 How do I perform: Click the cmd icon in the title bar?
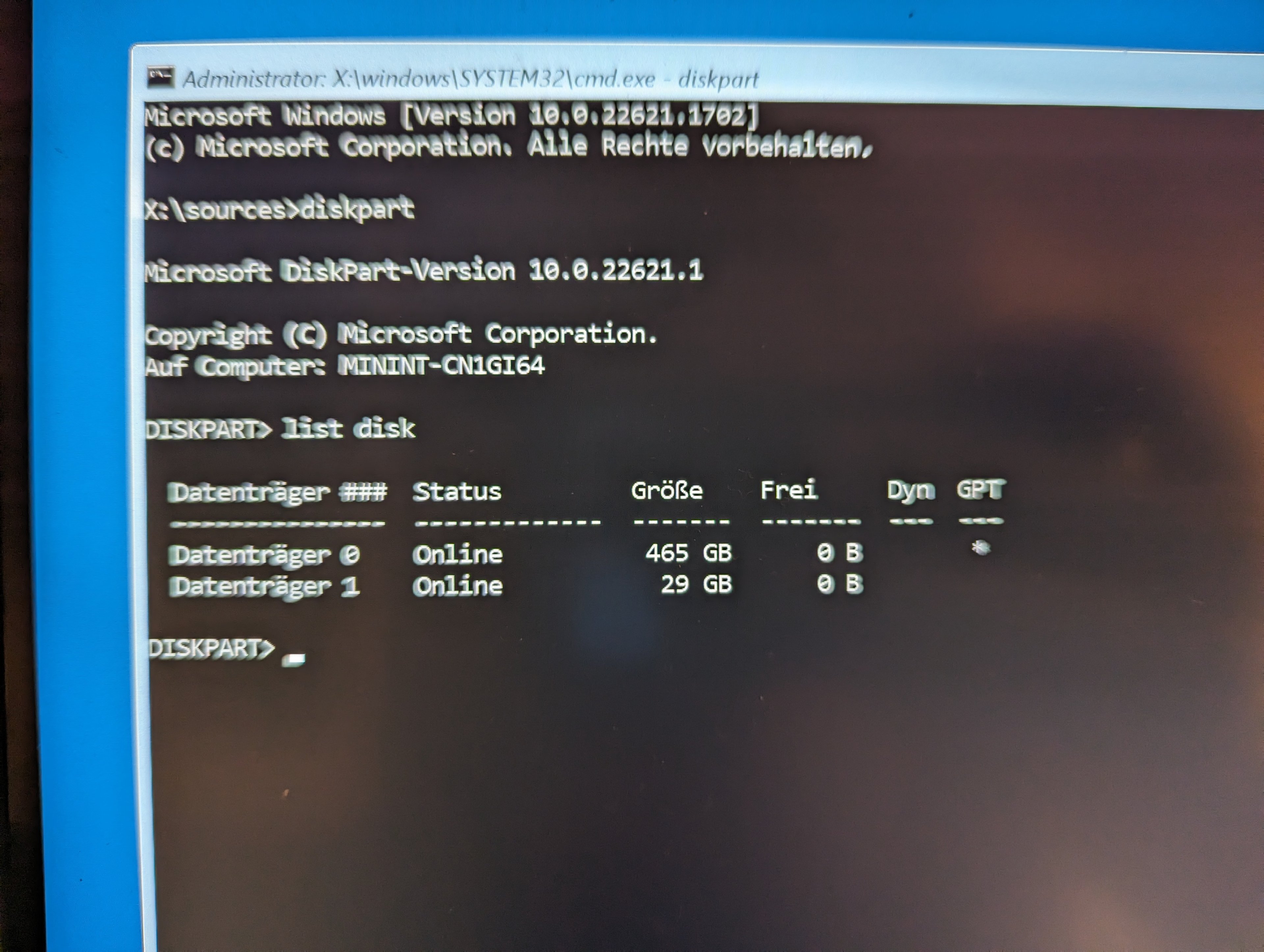click(161, 78)
